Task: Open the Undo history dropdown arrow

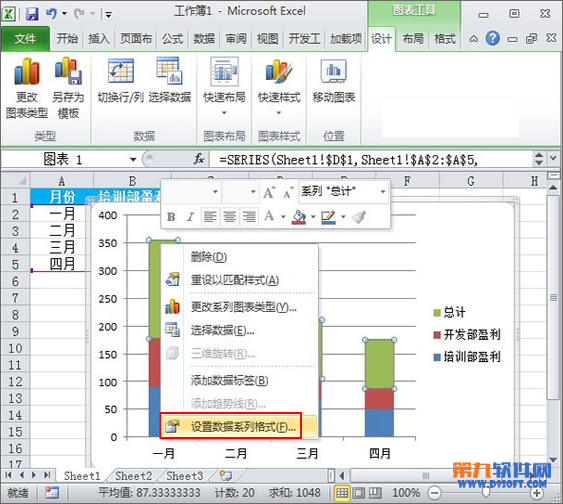Action: pos(65,14)
